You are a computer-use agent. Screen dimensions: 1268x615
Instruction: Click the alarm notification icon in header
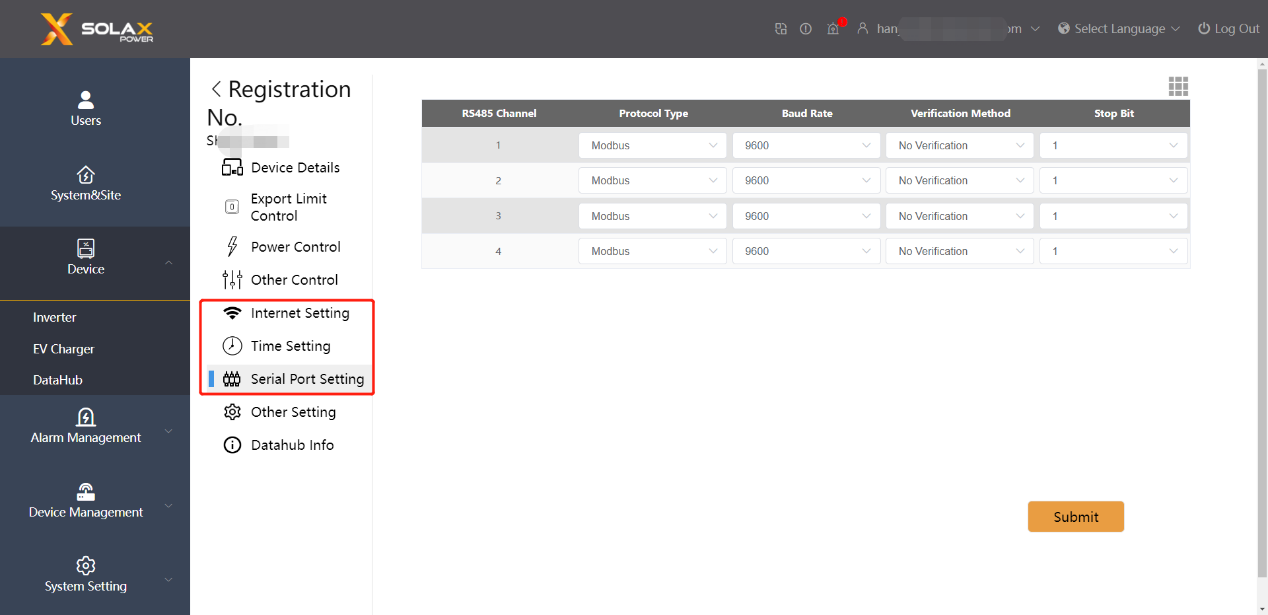pyautogui.click(x=833, y=29)
